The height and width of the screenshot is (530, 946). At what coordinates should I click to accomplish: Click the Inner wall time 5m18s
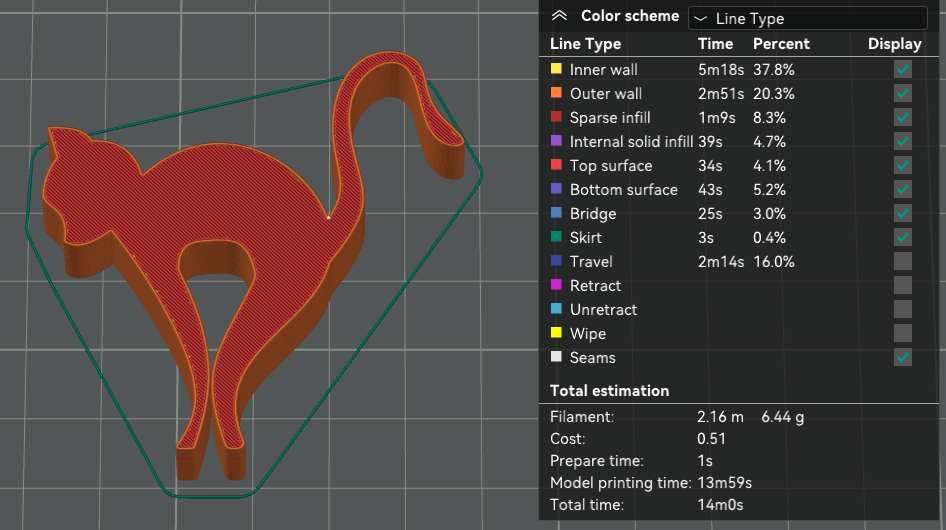pyautogui.click(x=721, y=70)
